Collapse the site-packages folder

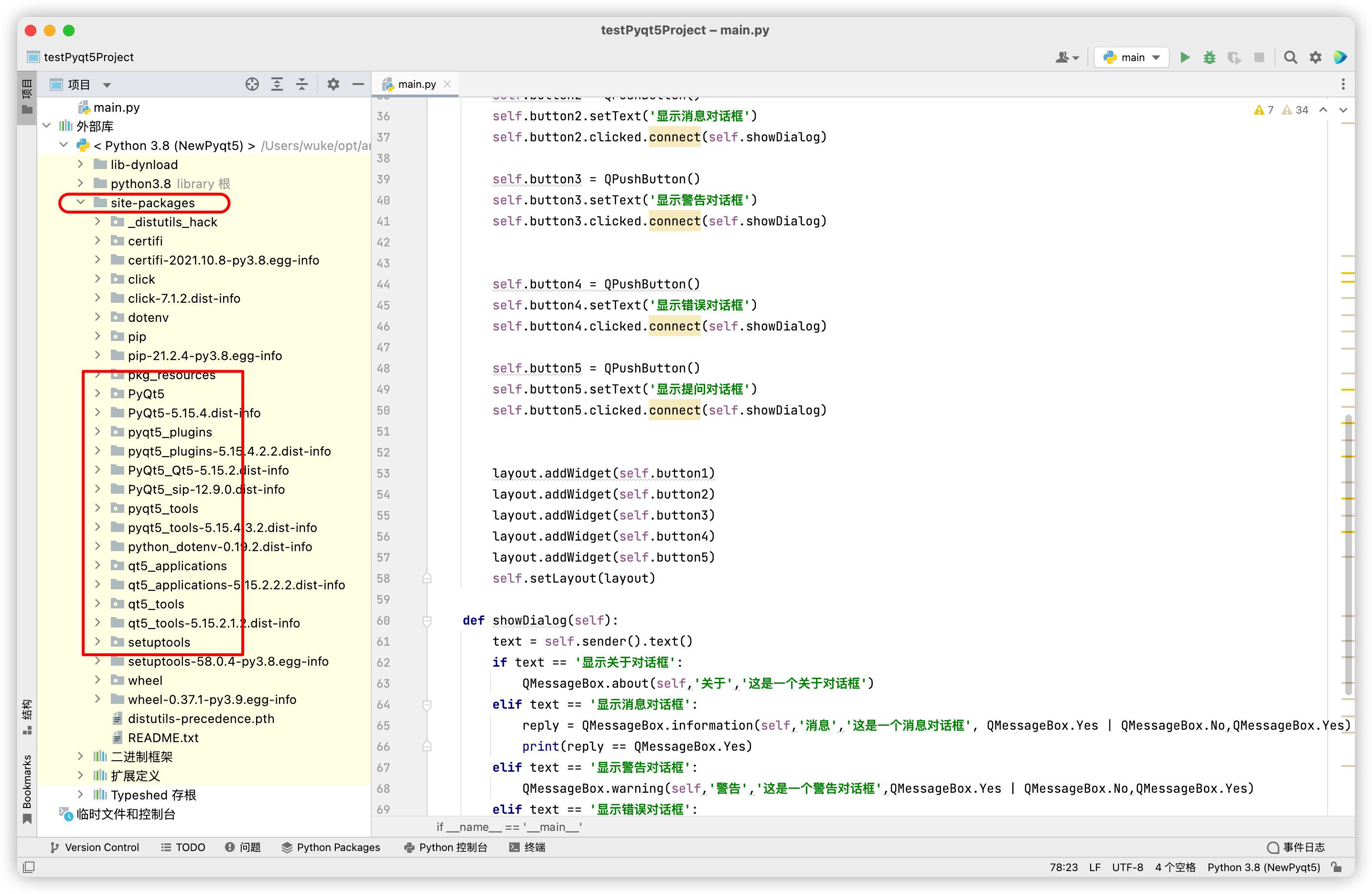pos(81,202)
